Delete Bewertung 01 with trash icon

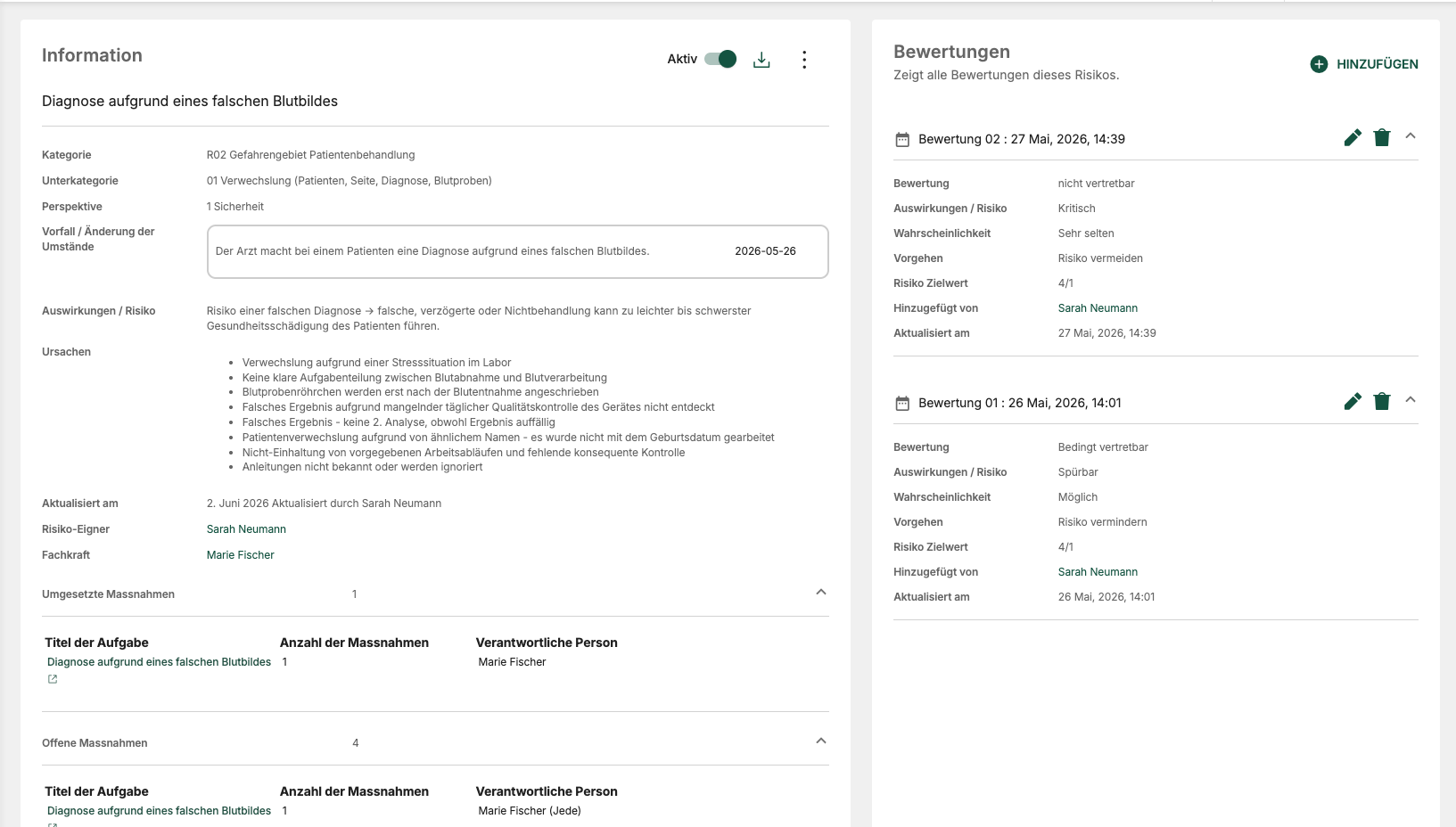pyautogui.click(x=1382, y=401)
